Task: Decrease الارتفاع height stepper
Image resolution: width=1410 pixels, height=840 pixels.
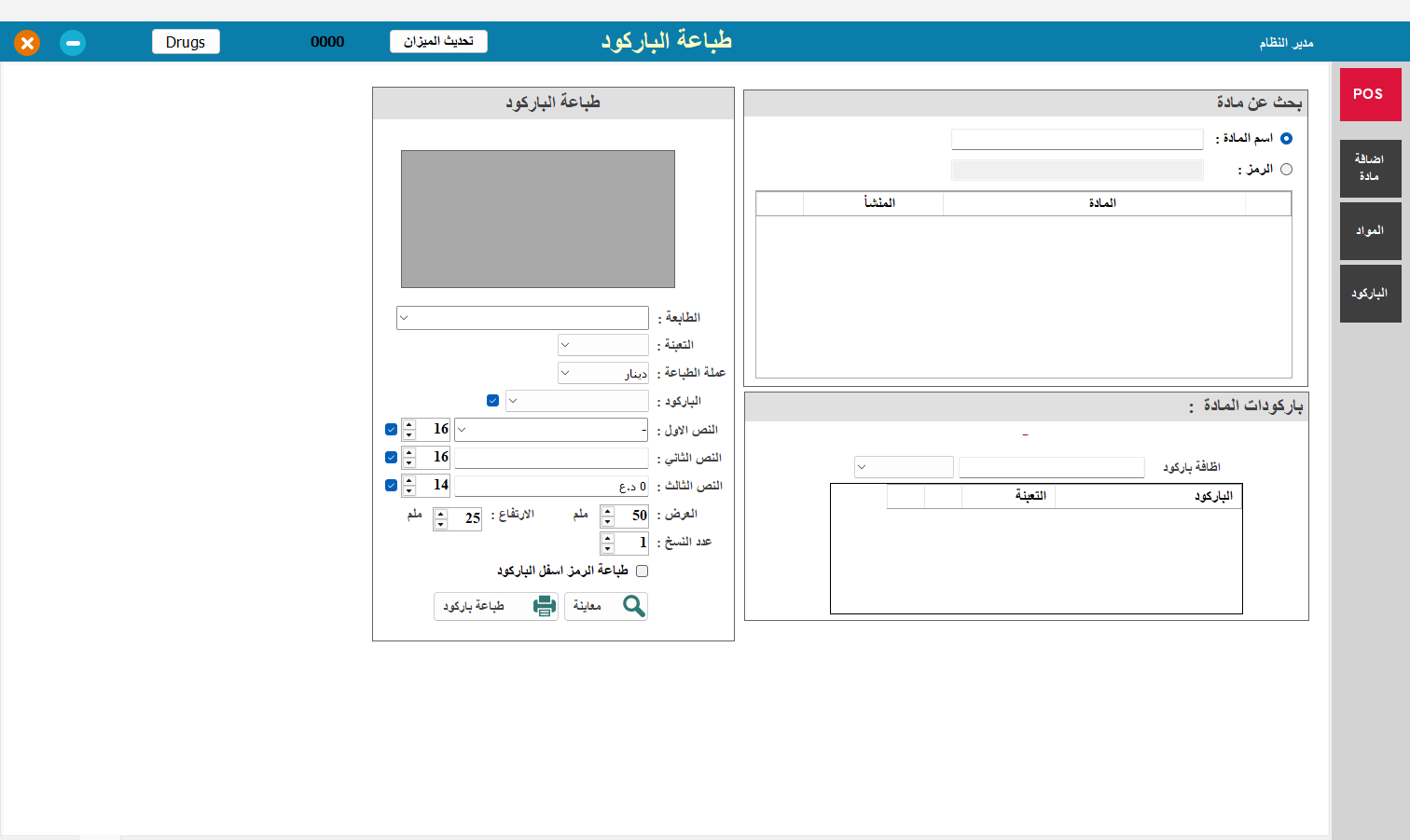Action: click(441, 524)
